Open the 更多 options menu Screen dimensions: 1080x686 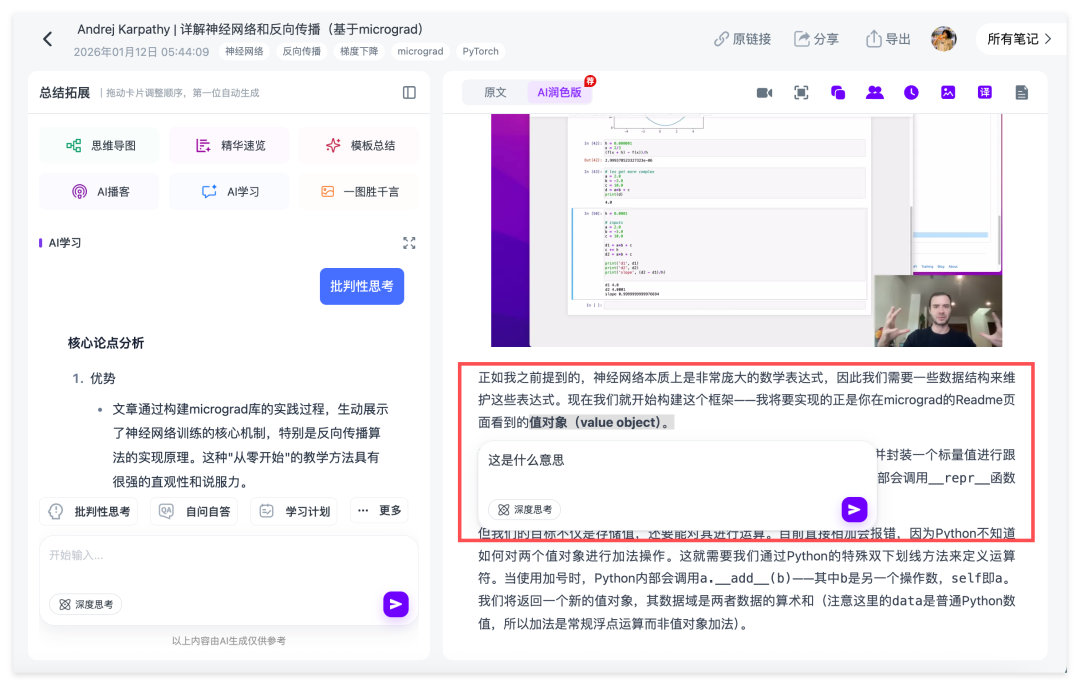(380, 510)
